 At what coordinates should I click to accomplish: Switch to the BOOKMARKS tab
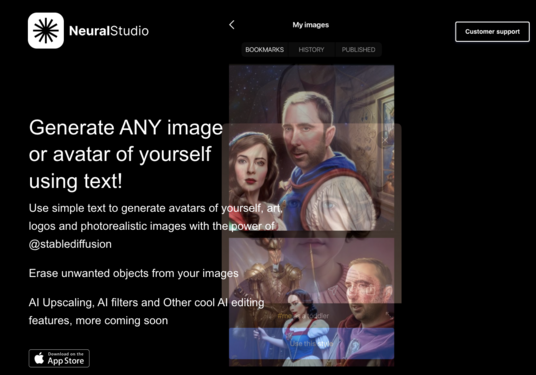[265, 50]
